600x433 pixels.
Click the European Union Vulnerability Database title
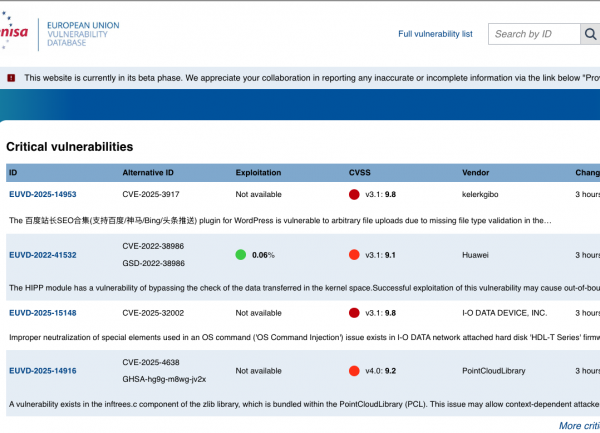coord(83,34)
